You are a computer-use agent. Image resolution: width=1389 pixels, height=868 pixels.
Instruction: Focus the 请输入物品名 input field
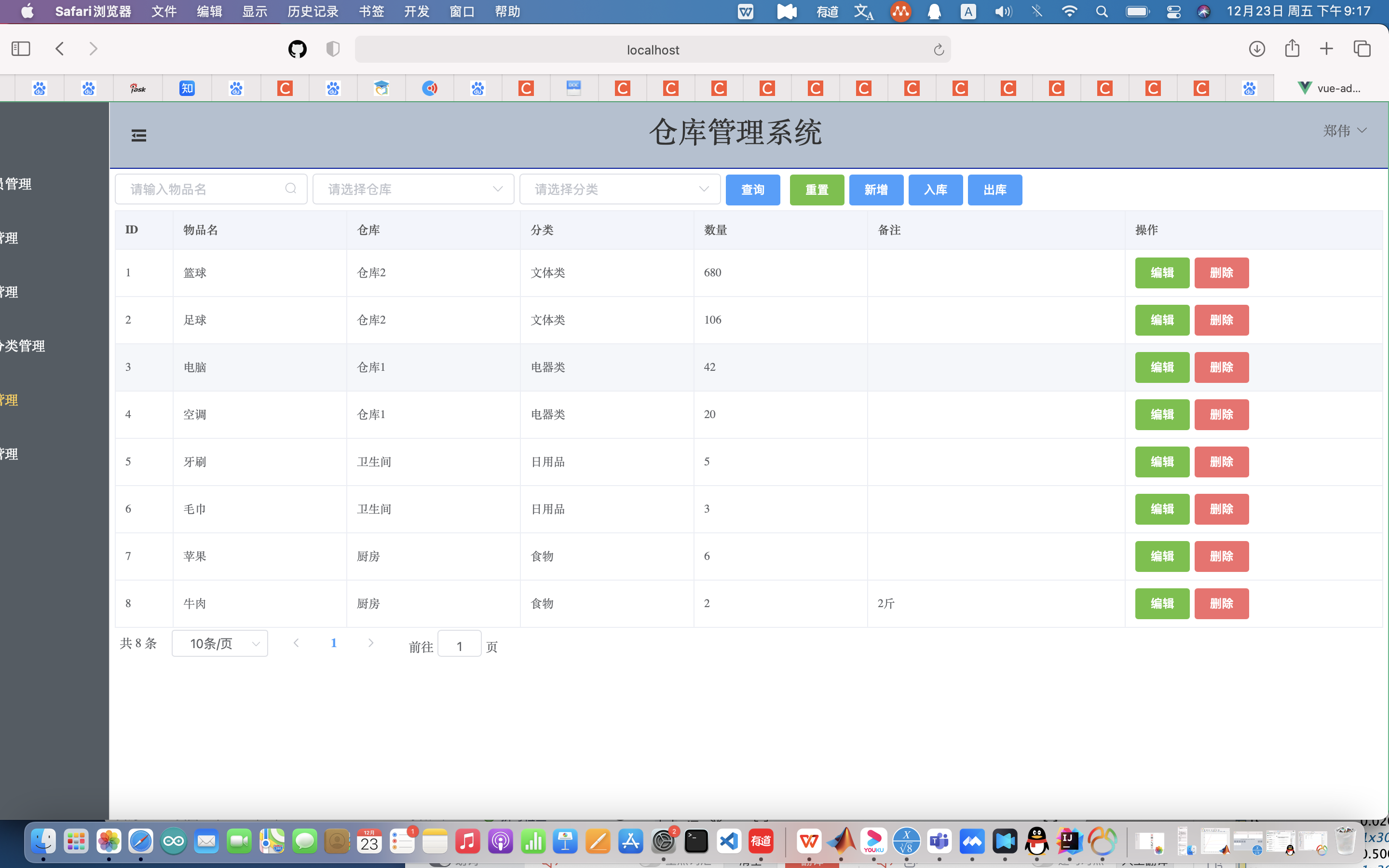211,189
